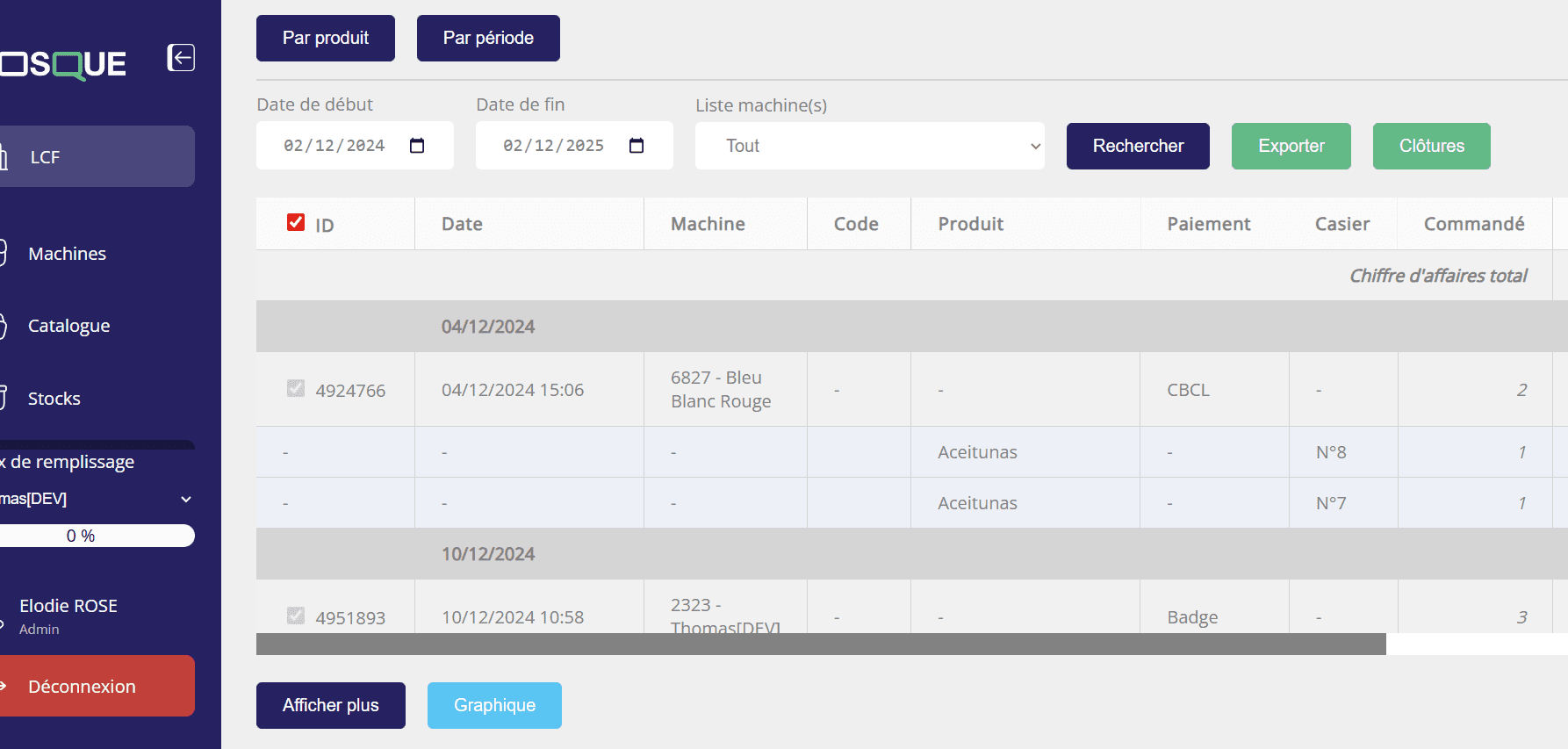Click the 0 % fill-rate progress bar
Screen dimensions: 1568x749
[x=97, y=536]
